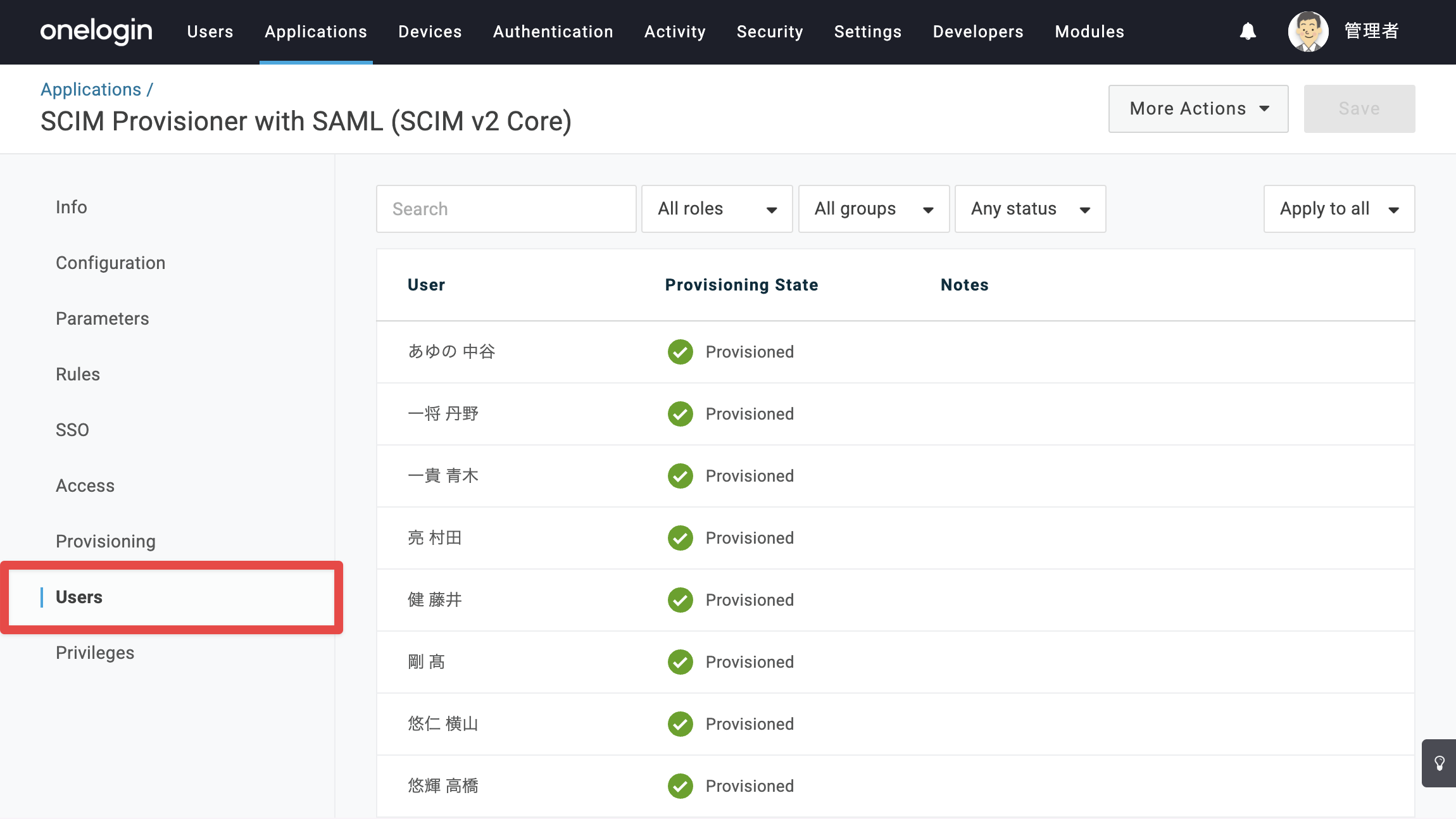The width and height of the screenshot is (1456, 819).
Task: Click the Provisioned status for 健 藤井
Action: (750, 600)
